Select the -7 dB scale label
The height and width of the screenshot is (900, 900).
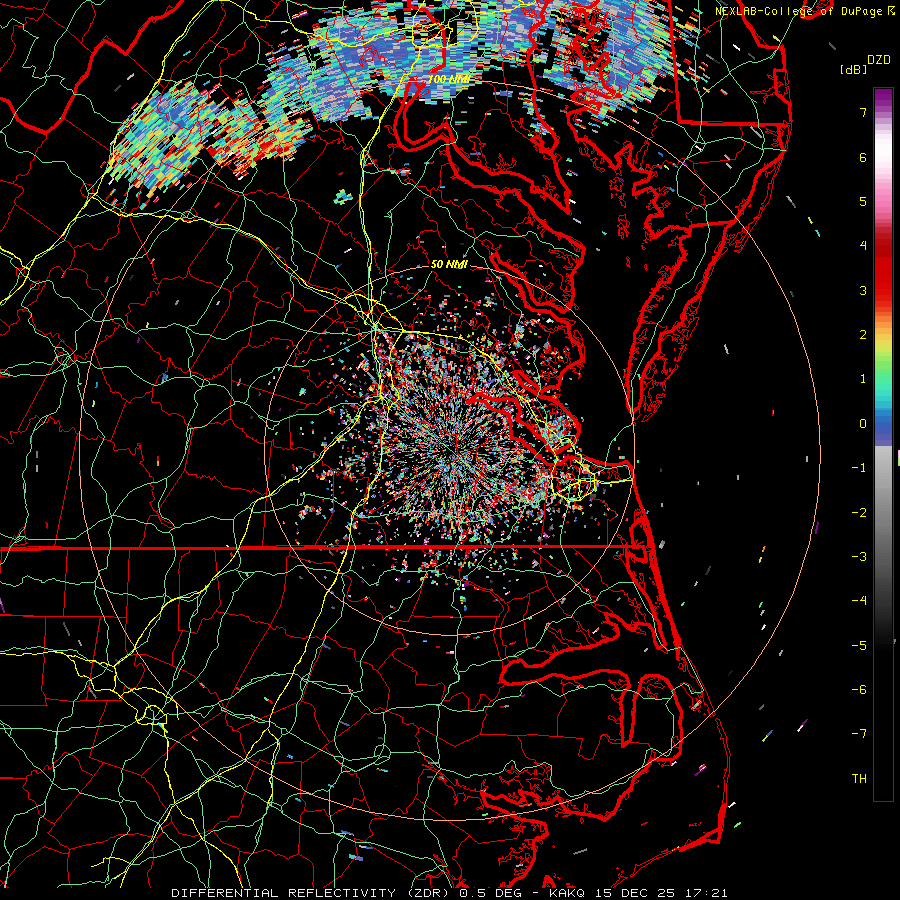tap(859, 734)
